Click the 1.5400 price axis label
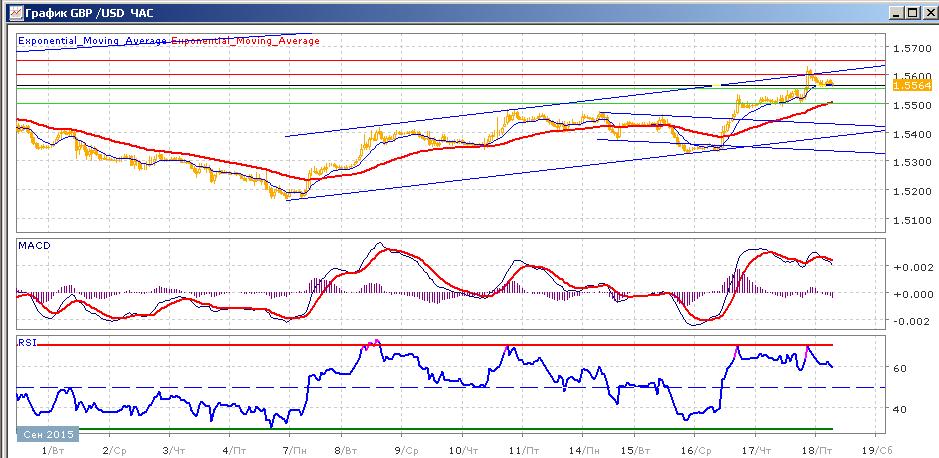The height and width of the screenshot is (458, 939). (x=911, y=134)
